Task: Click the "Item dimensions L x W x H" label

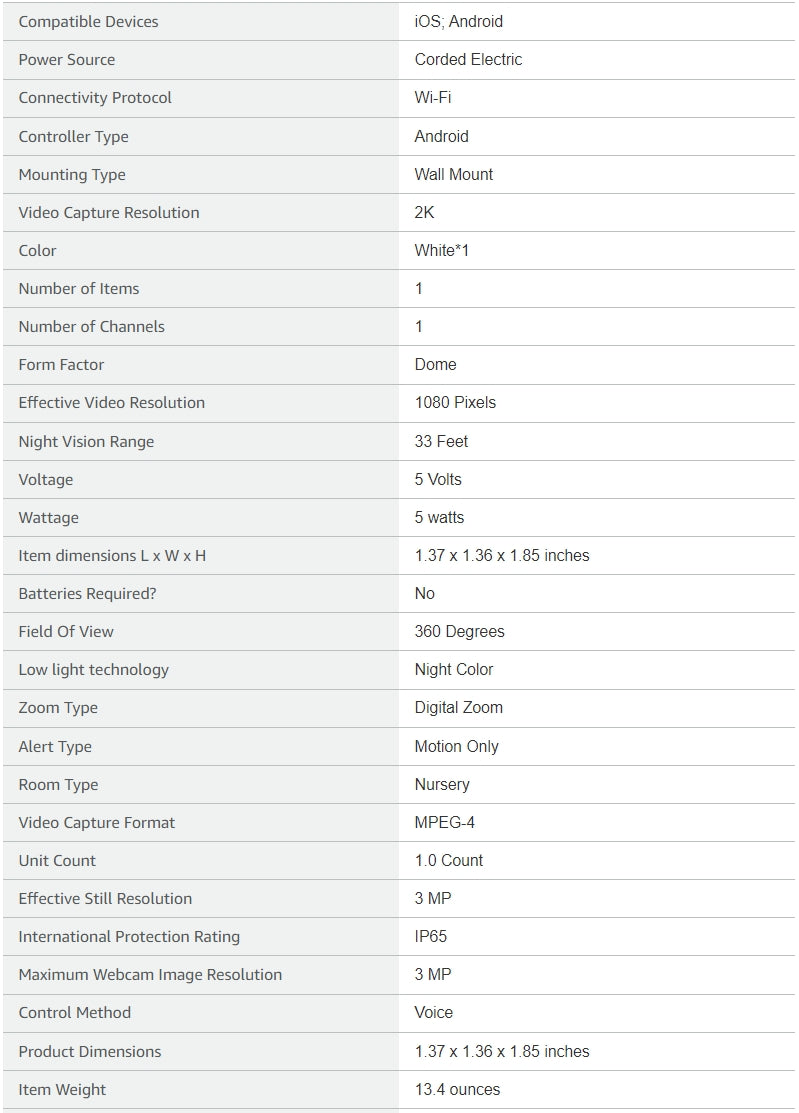Action: coord(112,555)
